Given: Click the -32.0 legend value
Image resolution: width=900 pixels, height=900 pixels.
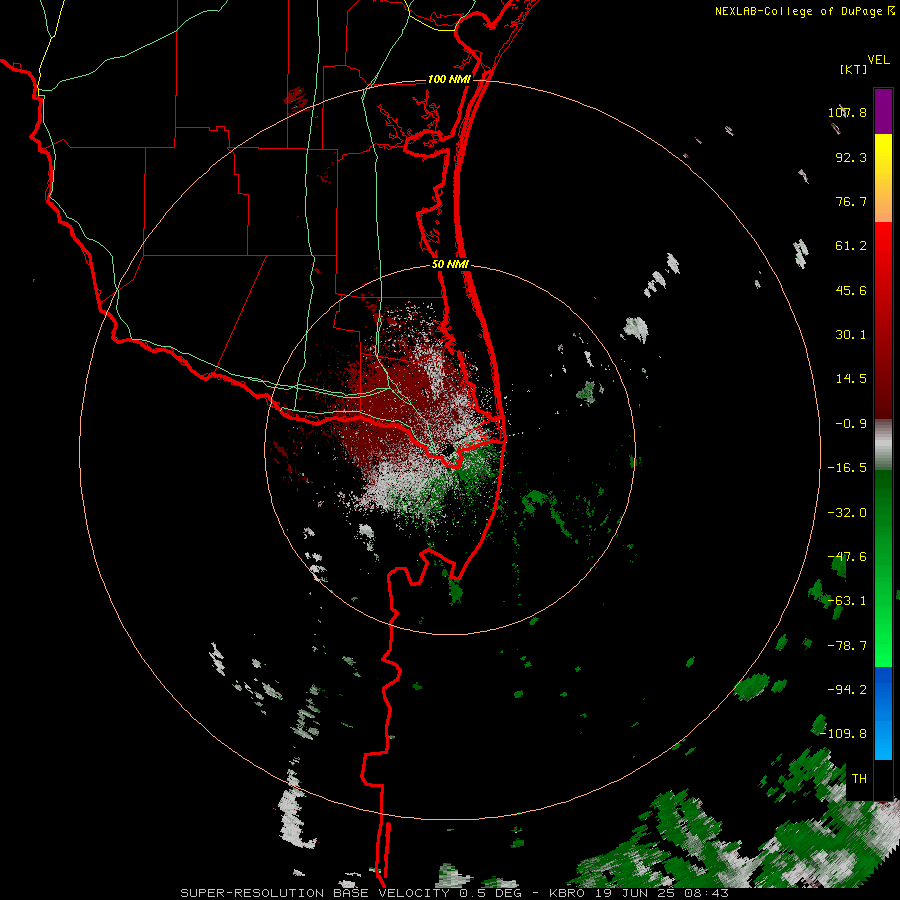Looking at the screenshot, I should (847, 513).
